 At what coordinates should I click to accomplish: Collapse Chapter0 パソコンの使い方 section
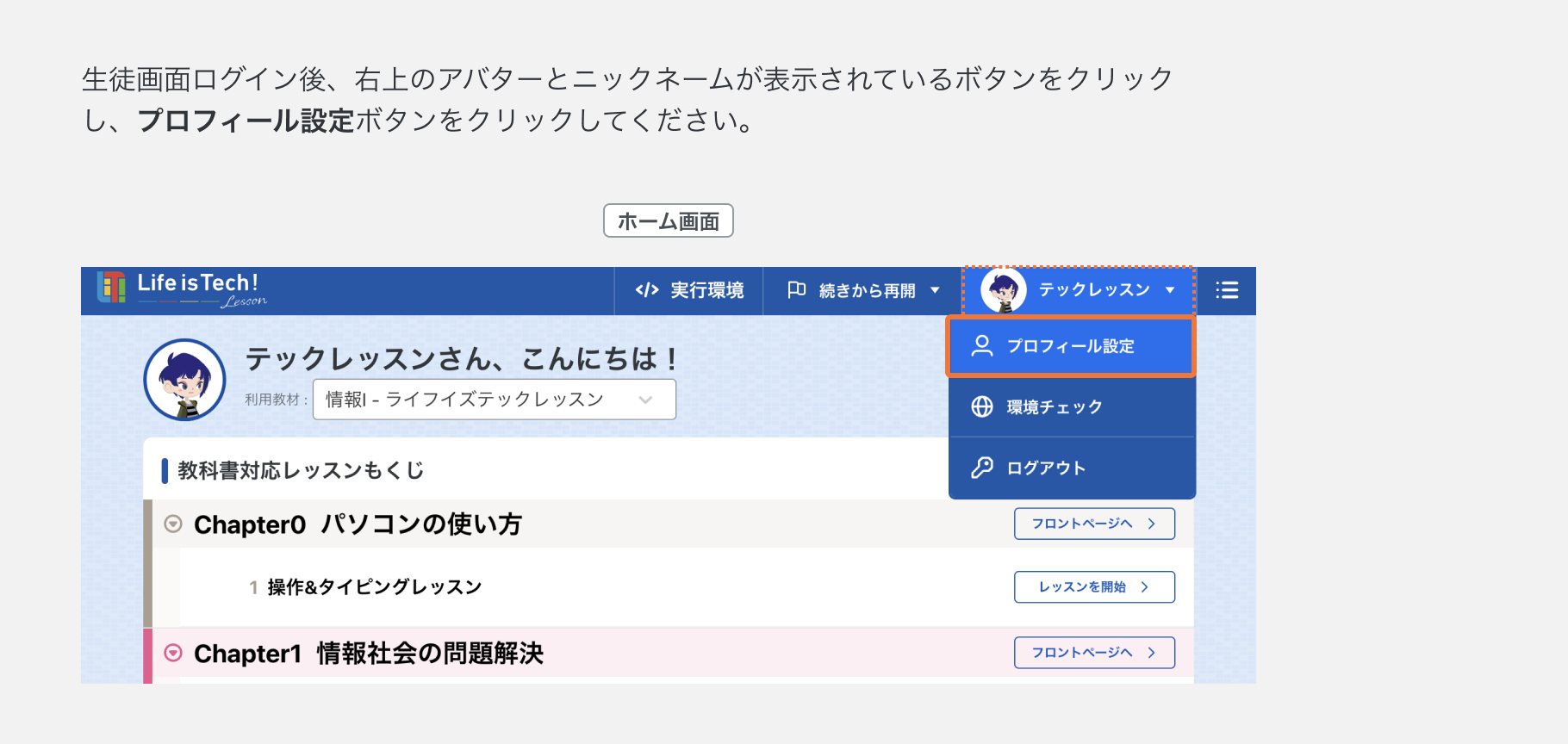[173, 524]
